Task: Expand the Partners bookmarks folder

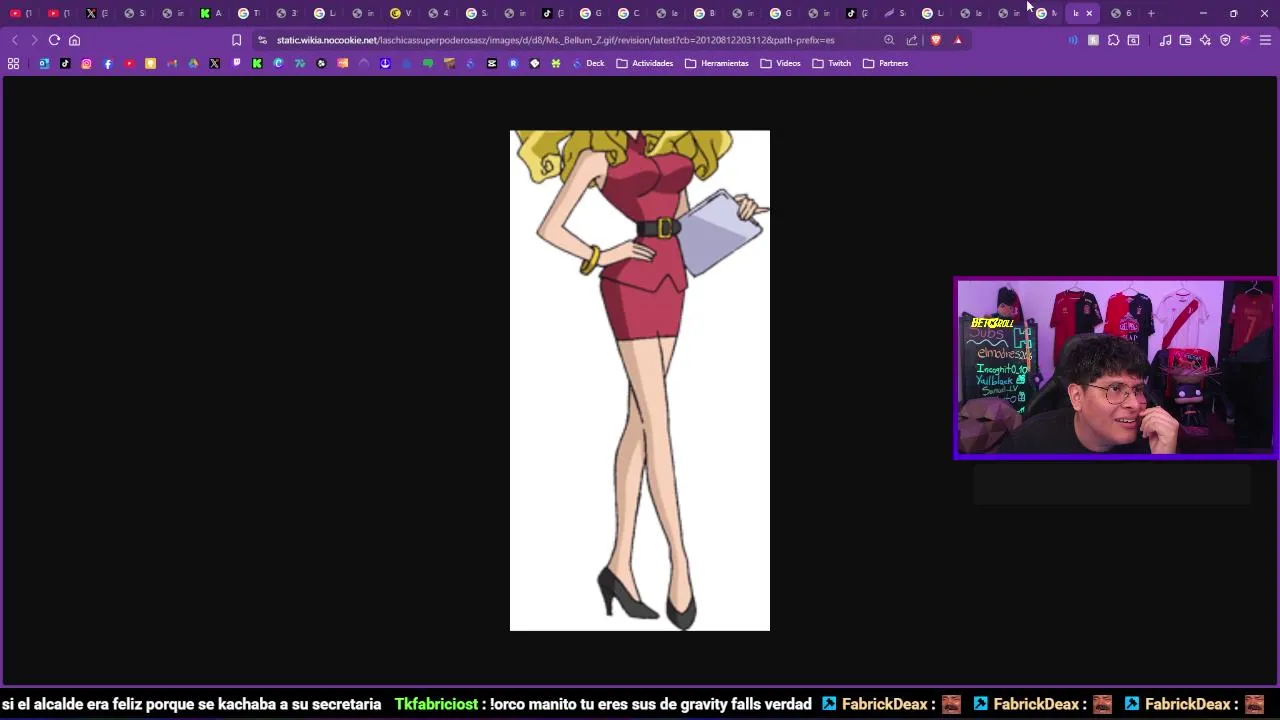Action: click(x=885, y=63)
